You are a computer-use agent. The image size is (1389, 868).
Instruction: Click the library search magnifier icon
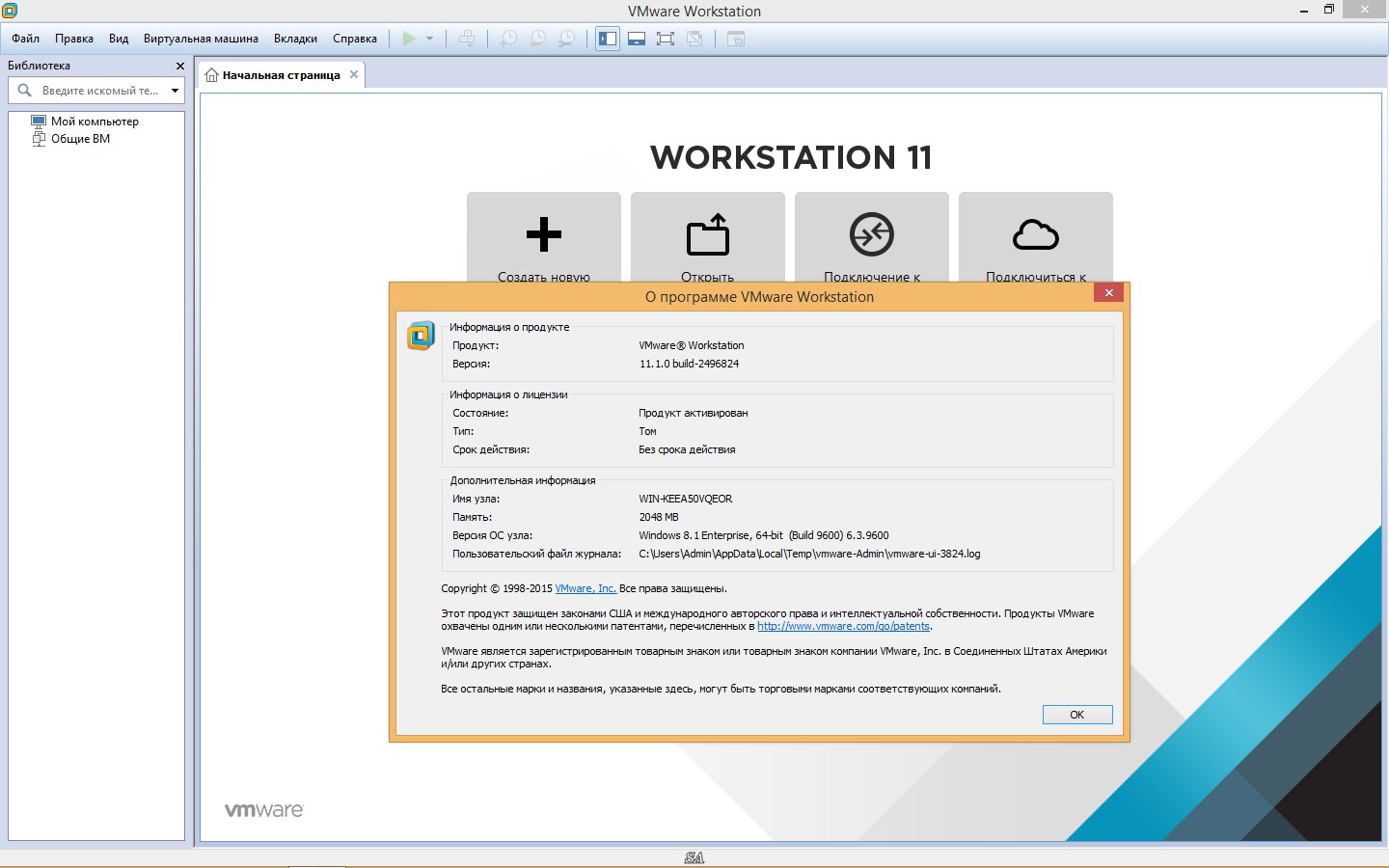24,91
